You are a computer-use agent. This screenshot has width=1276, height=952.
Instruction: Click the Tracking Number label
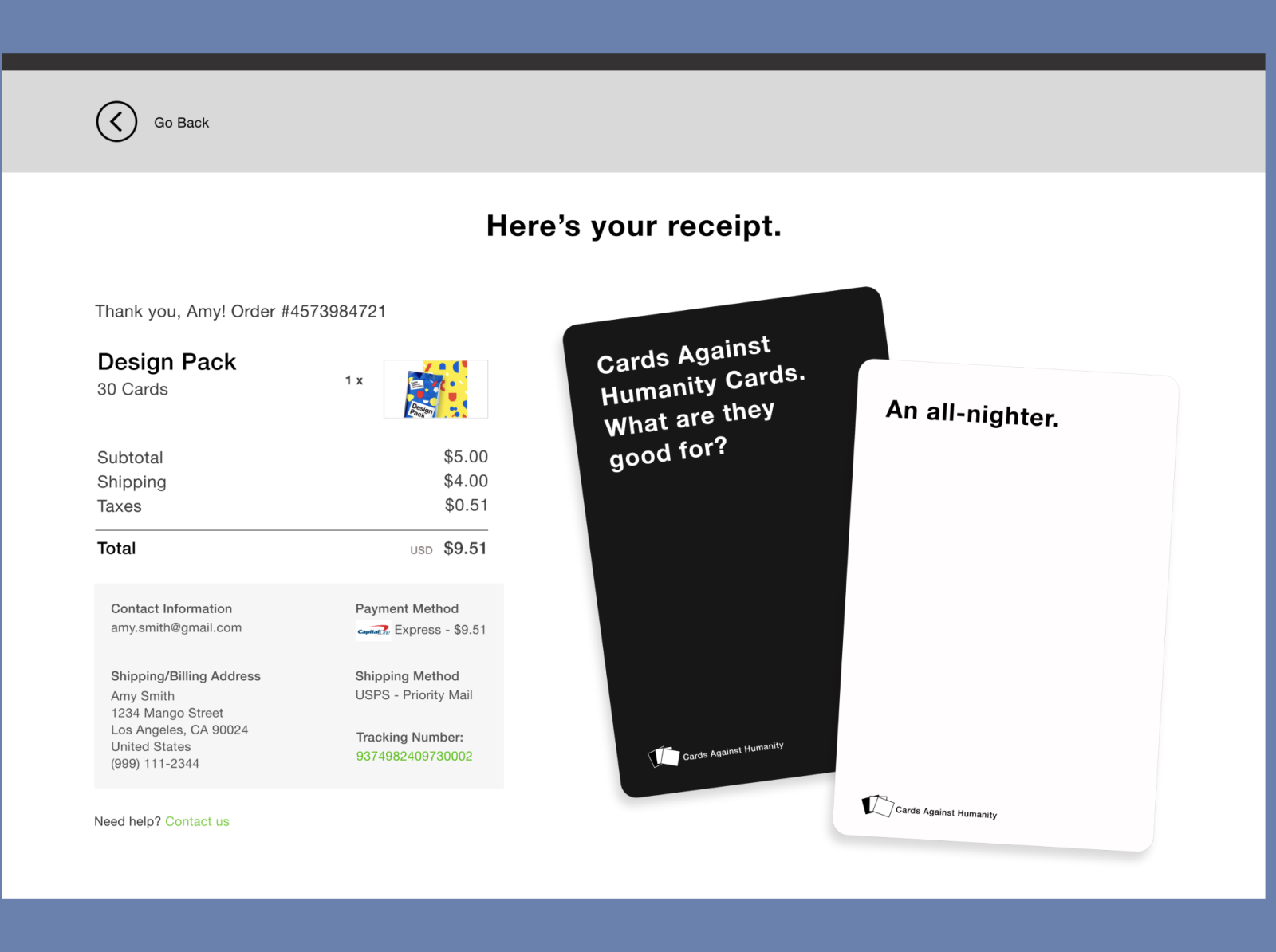tap(409, 738)
